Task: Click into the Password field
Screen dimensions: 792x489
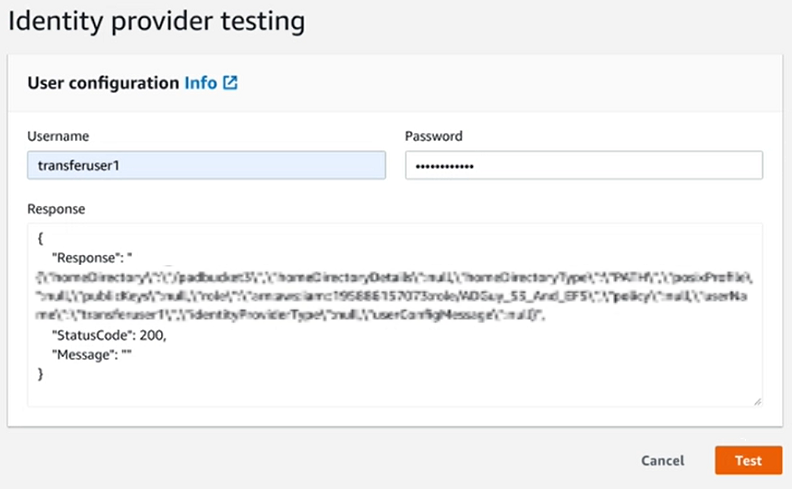Action: (584, 165)
